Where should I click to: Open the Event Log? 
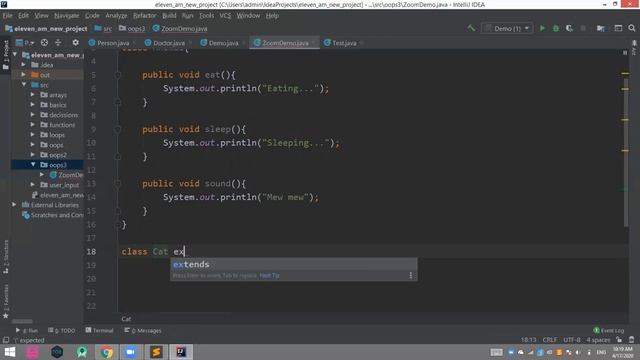(x=609, y=330)
